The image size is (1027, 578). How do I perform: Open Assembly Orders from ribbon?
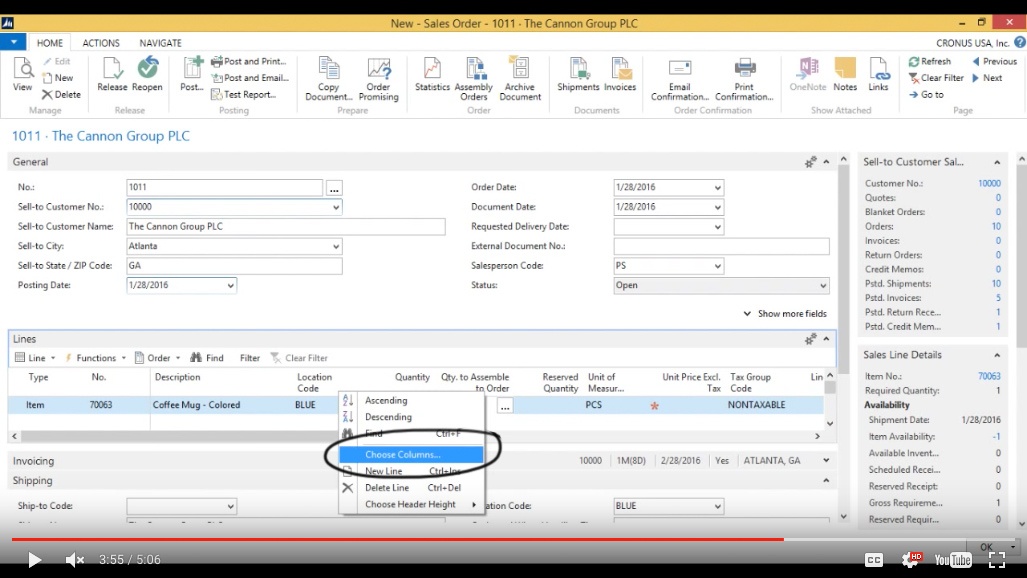coord(474,79)
